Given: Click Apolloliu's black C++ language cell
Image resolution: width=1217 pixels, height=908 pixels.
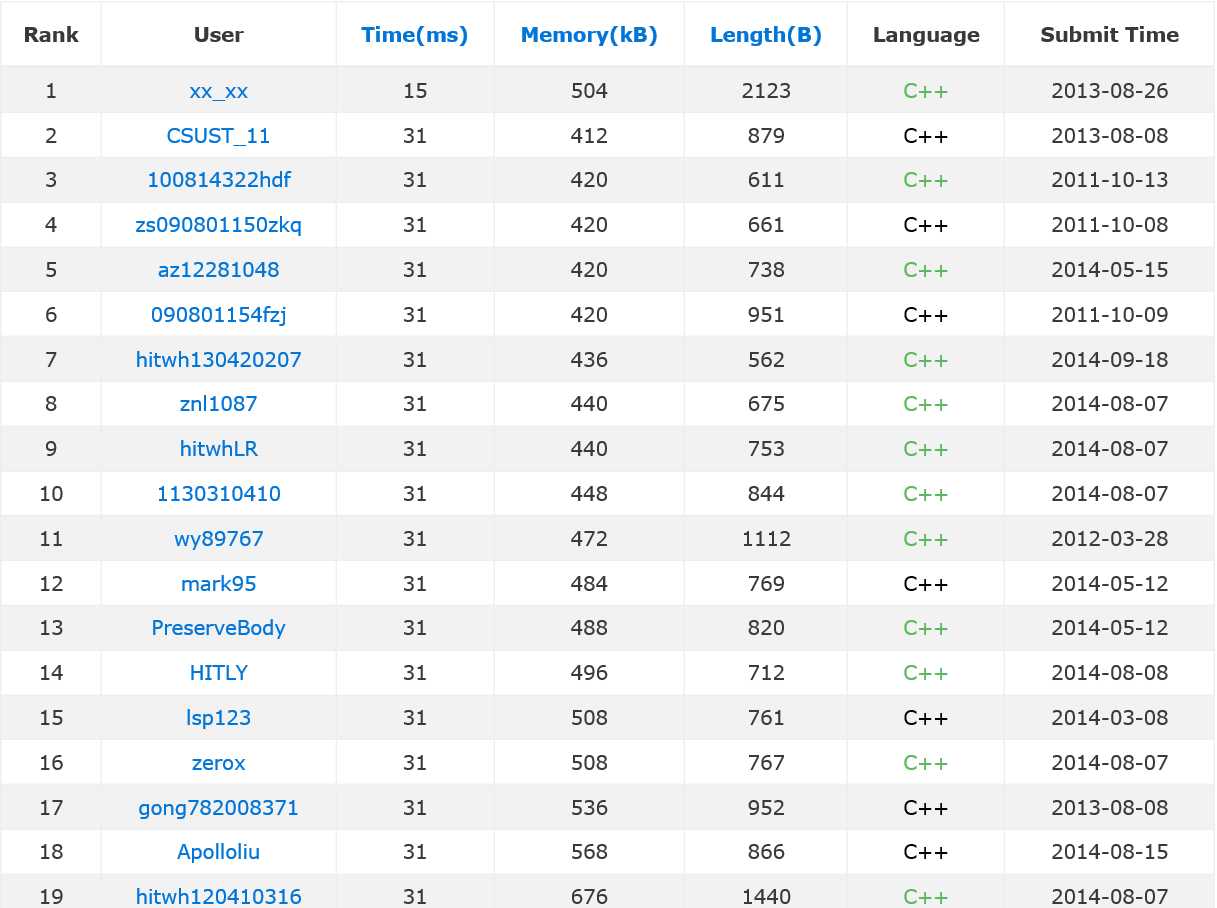Looking at the screenshot, I should click(x=926, y=852).
